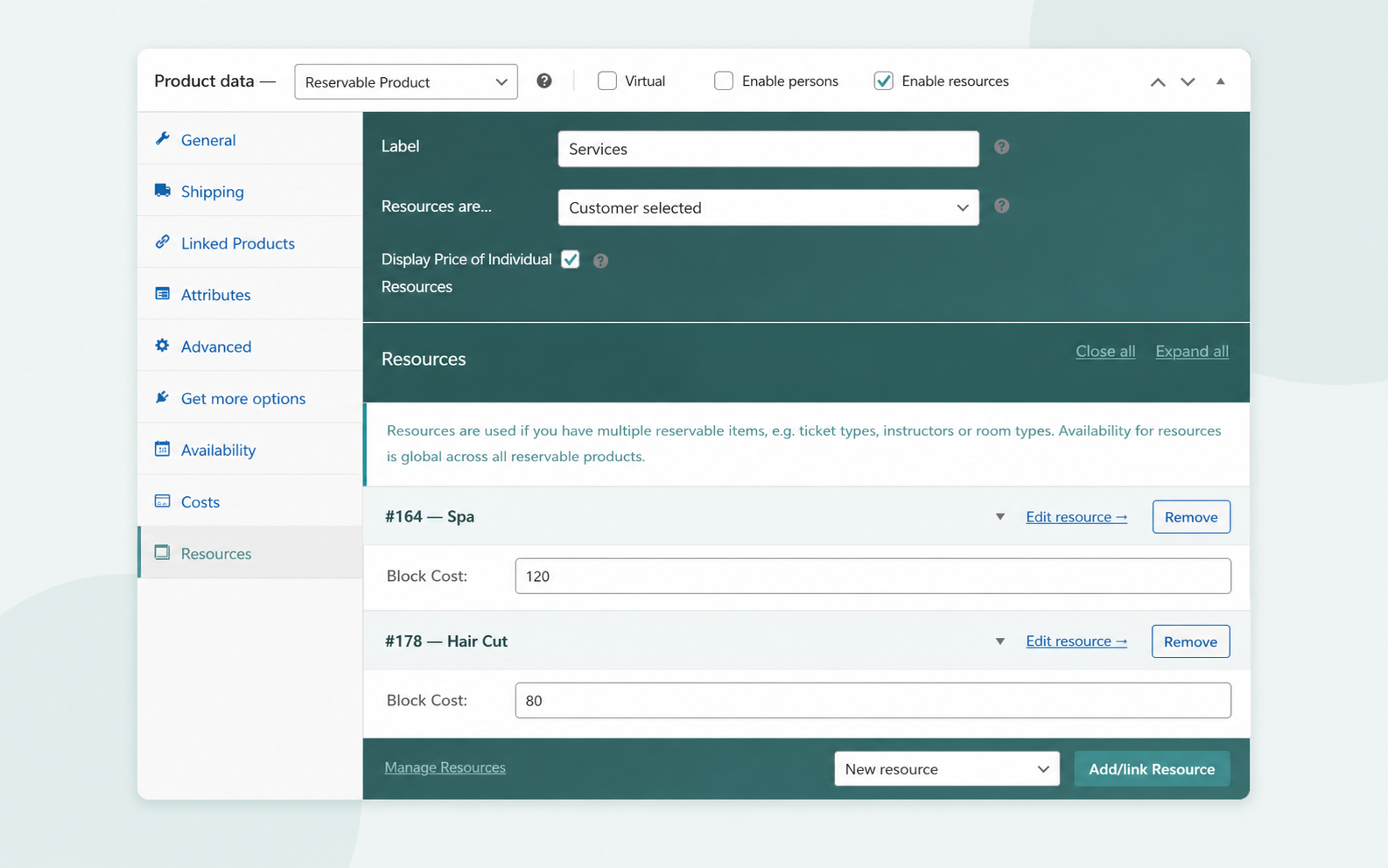Check the Enable persons option

coord(724,81)
